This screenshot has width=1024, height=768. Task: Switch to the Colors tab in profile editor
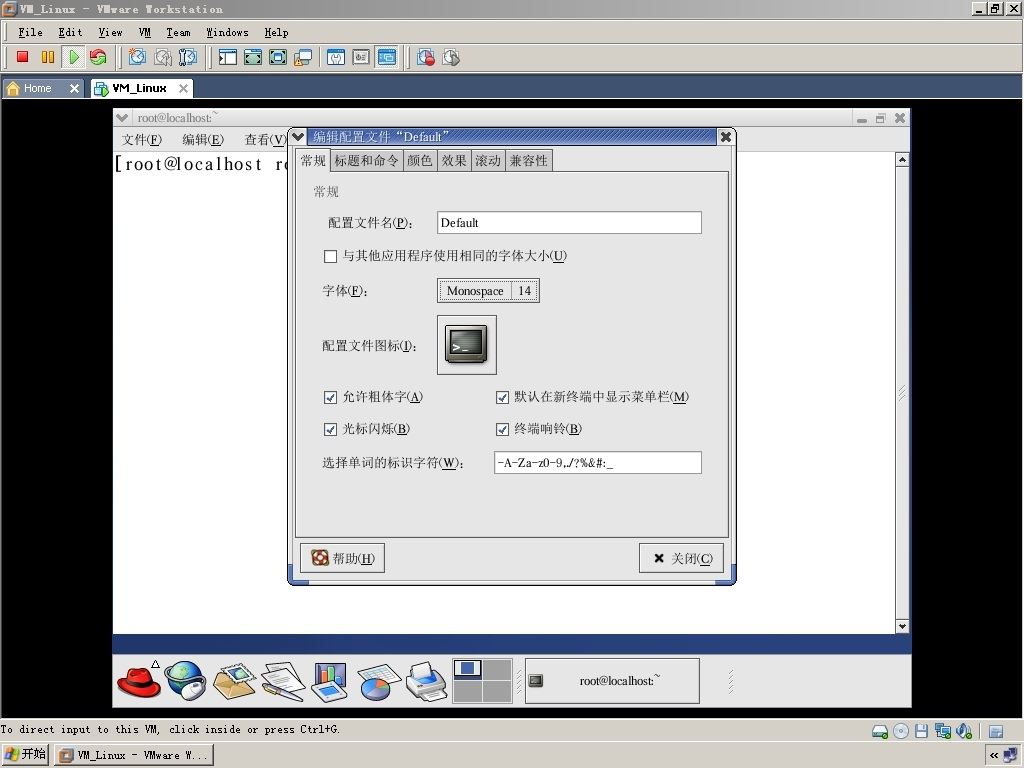420,161
